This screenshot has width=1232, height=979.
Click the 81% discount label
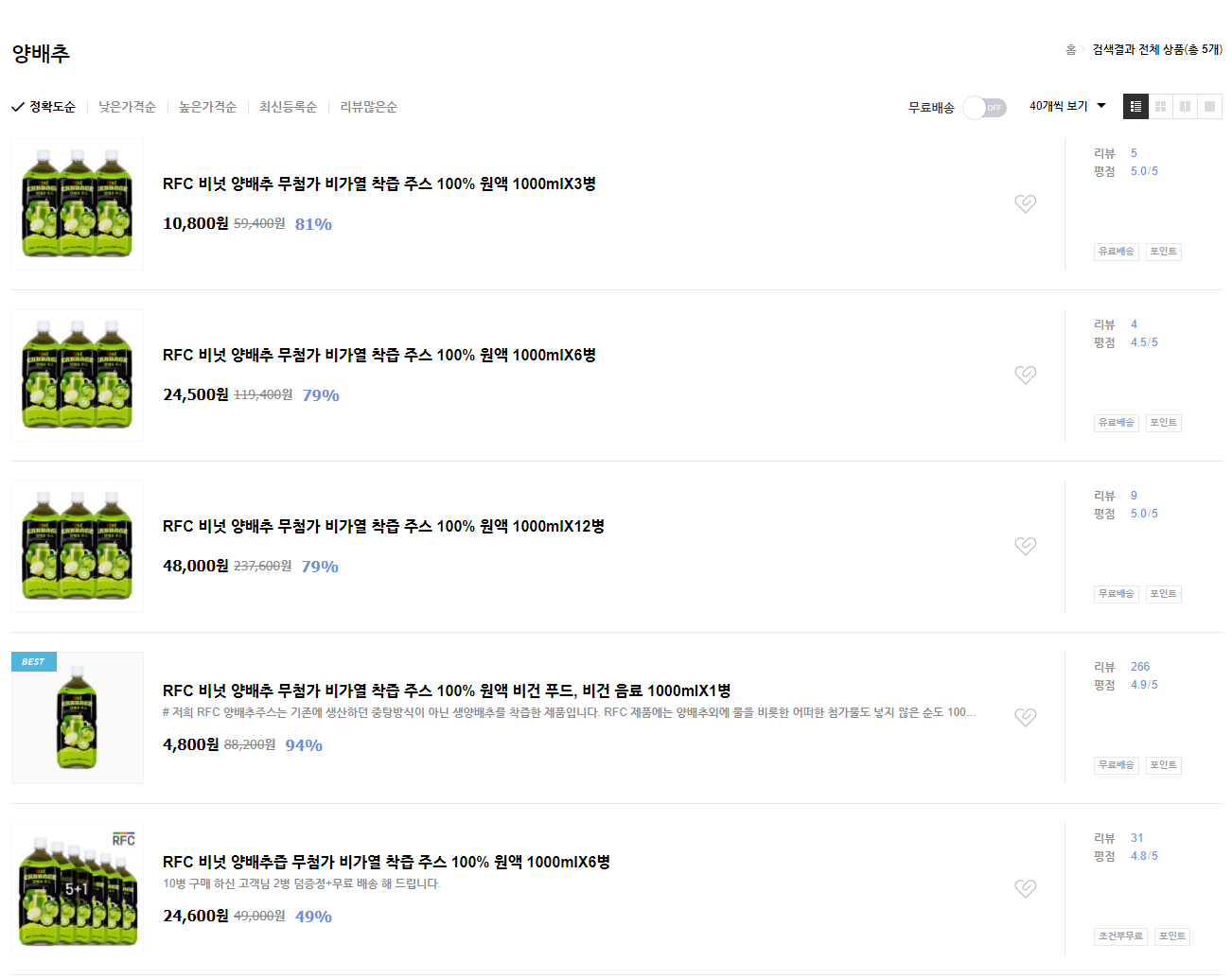313,224
